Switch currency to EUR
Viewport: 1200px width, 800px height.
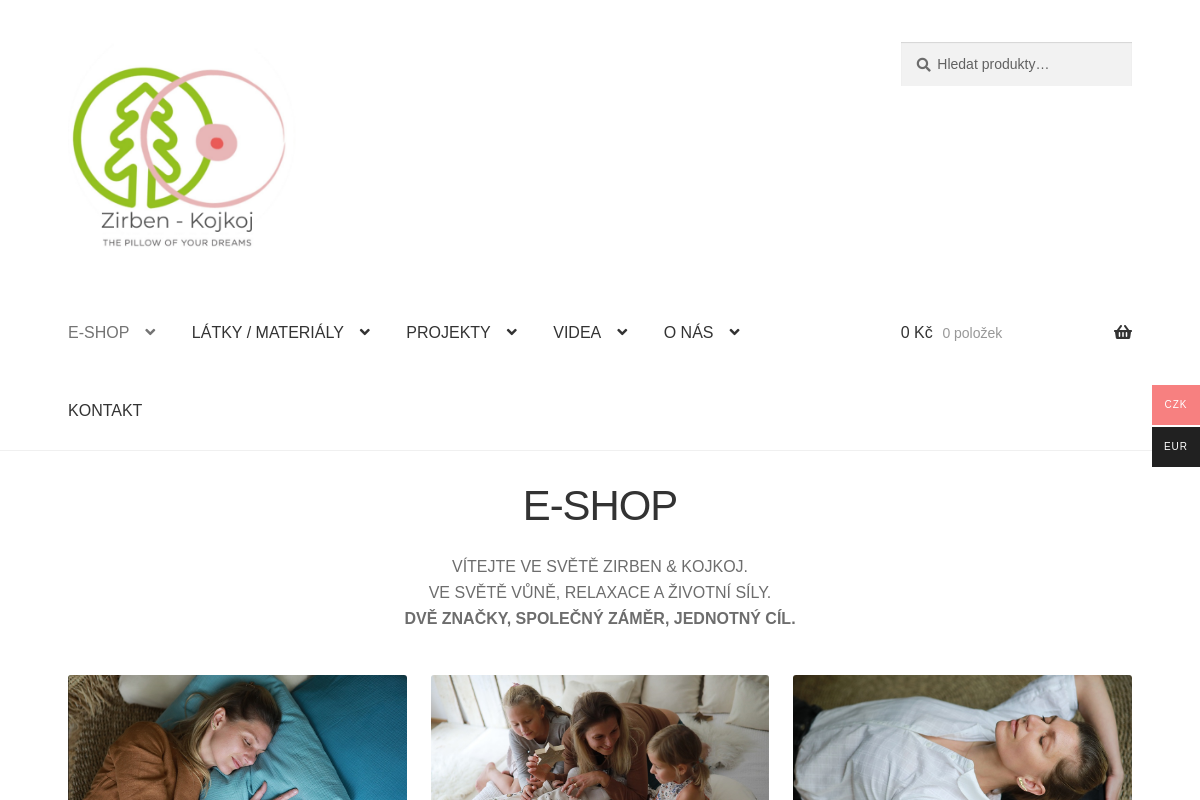tap(1176, 447)
